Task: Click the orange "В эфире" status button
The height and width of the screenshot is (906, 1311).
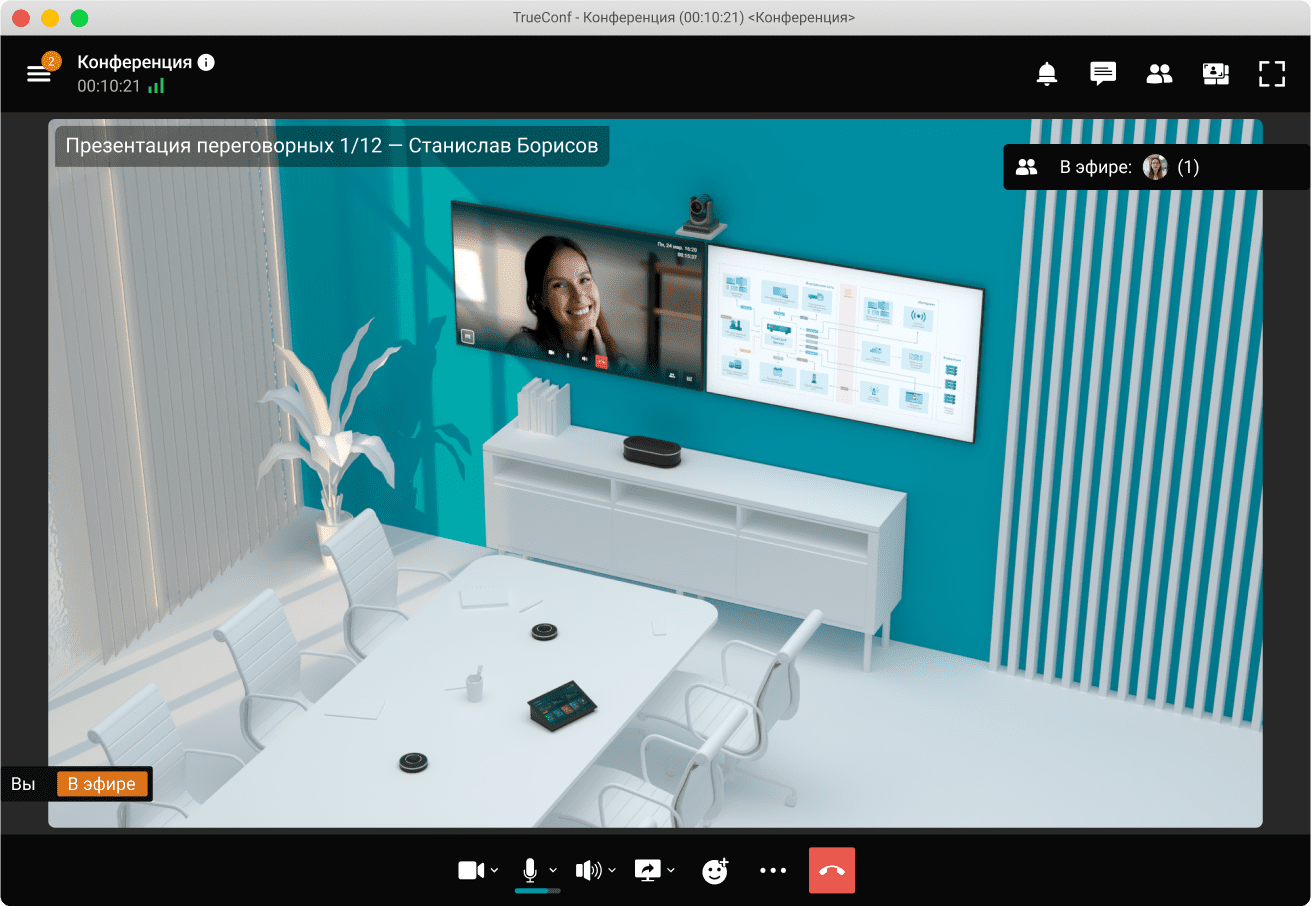Action: tap(102, 784)
